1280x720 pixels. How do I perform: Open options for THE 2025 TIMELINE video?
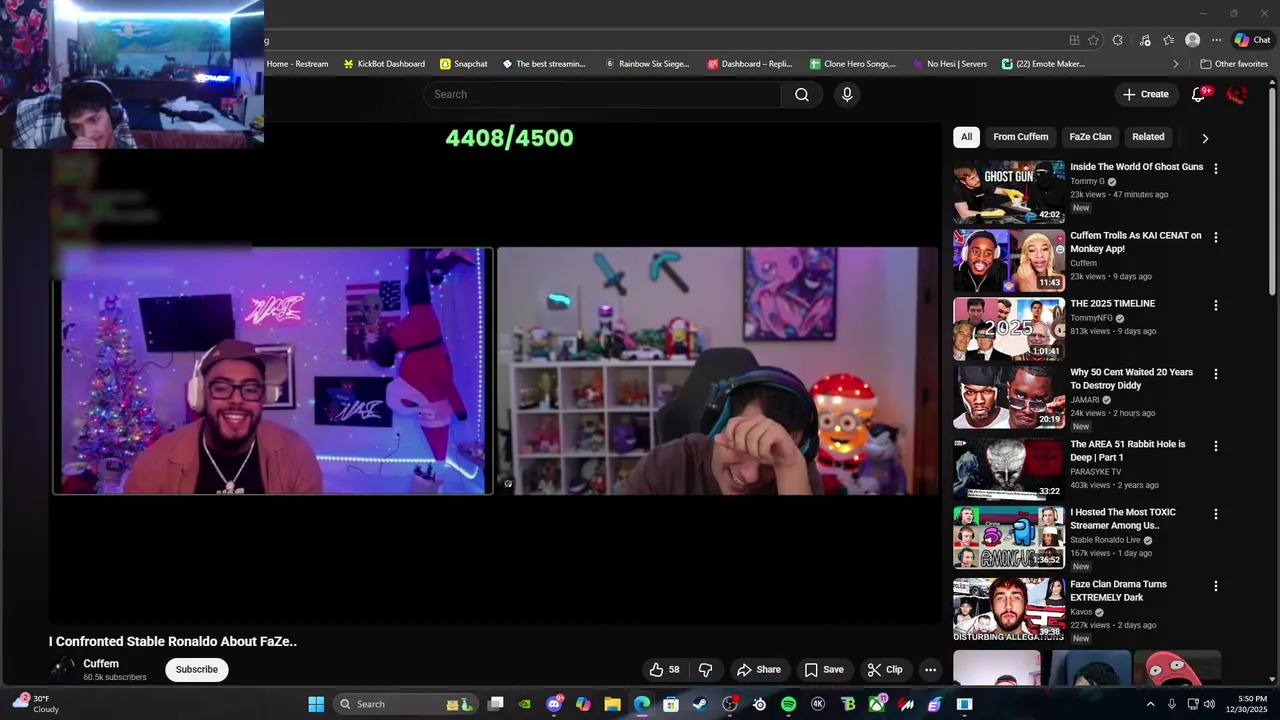pyautogui.click(x=1216, y=306)
